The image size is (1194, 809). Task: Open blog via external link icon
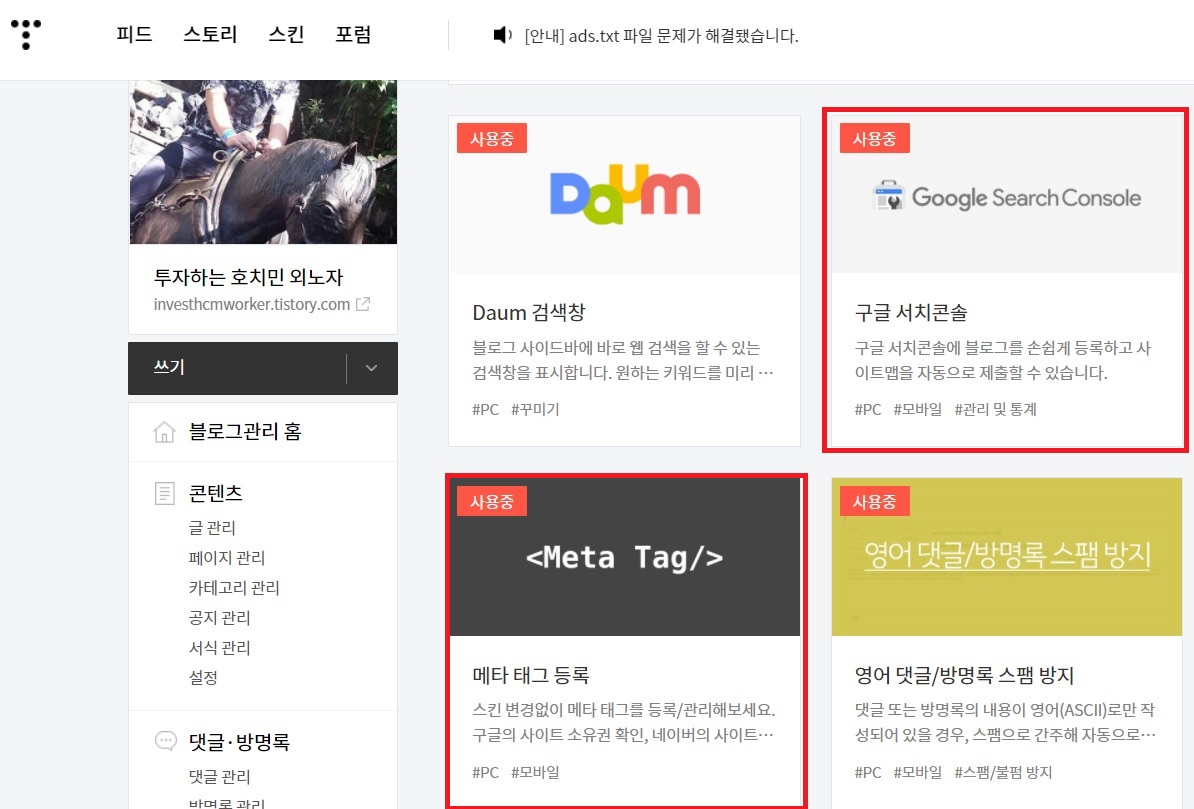(363, 304)
